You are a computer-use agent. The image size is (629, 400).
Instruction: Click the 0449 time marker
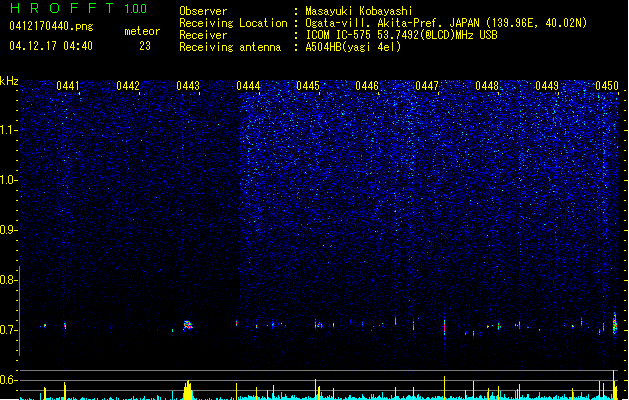point(547,86)
